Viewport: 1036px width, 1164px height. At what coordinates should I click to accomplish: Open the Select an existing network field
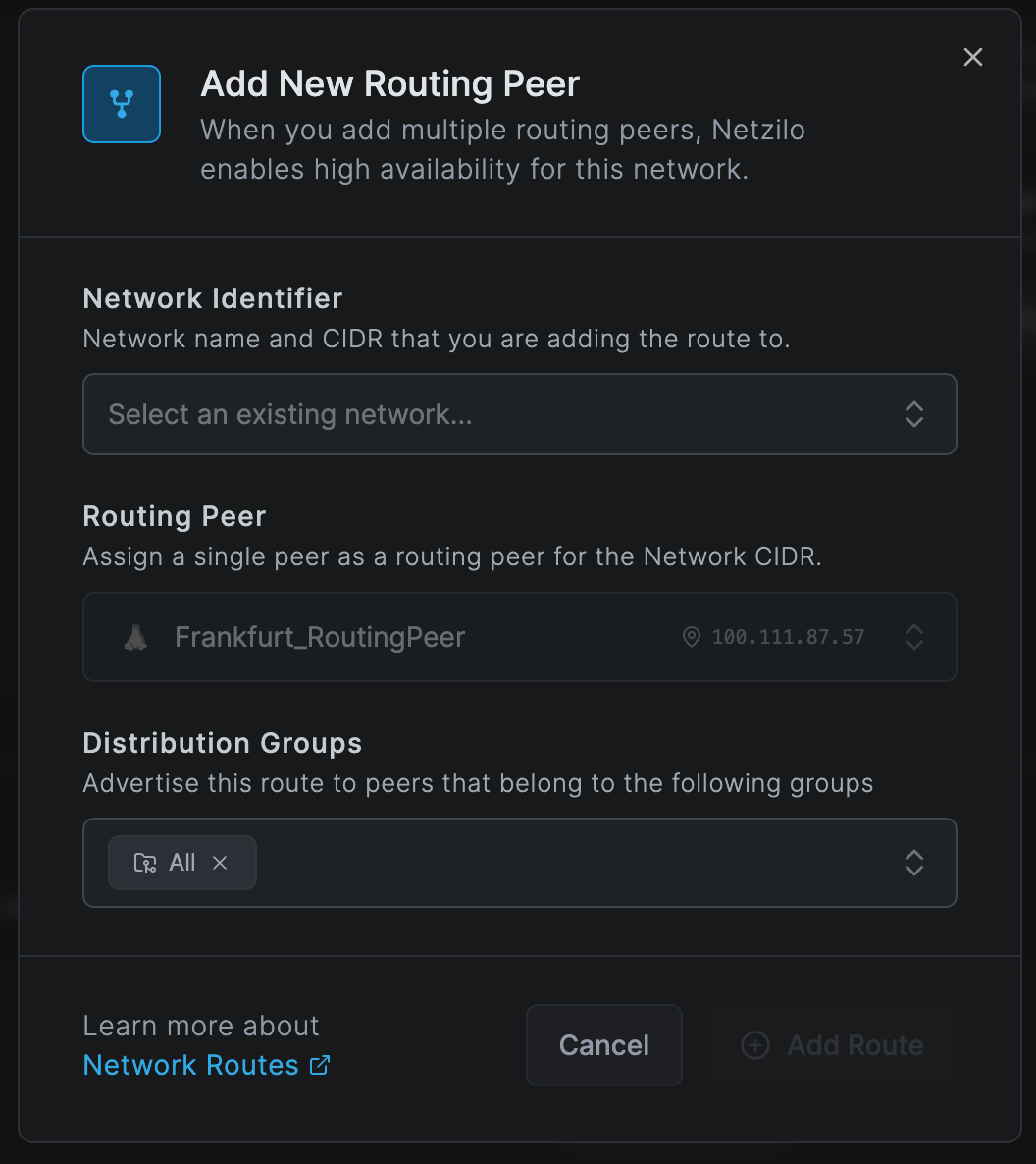(520, 414)
